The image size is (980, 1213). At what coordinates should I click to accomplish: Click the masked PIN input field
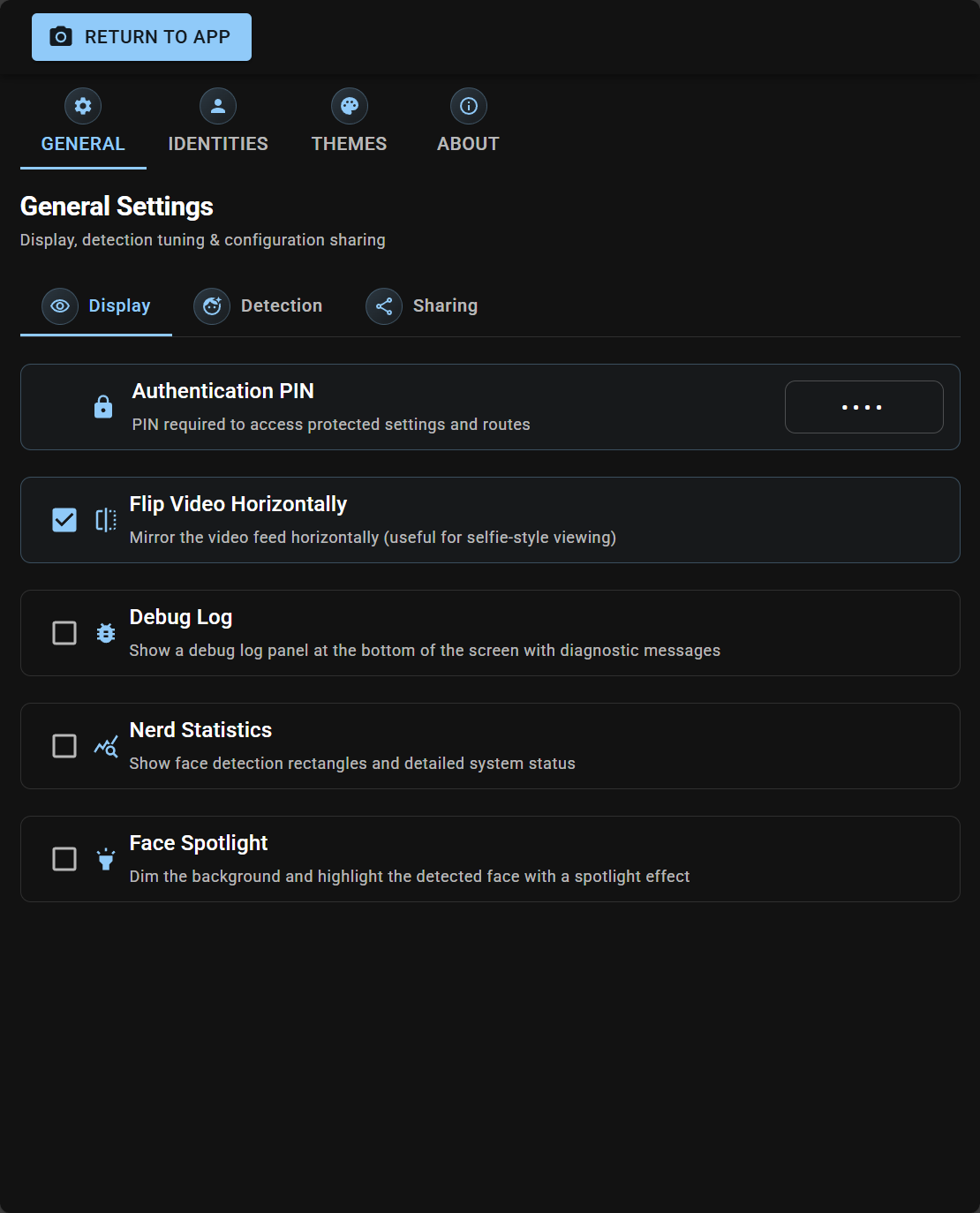pos(863,407)
